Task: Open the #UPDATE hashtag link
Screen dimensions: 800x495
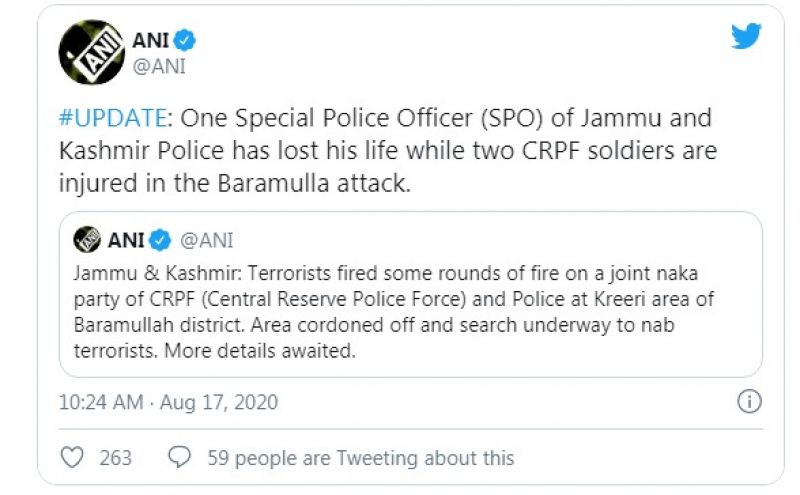Action: (111, 117)
